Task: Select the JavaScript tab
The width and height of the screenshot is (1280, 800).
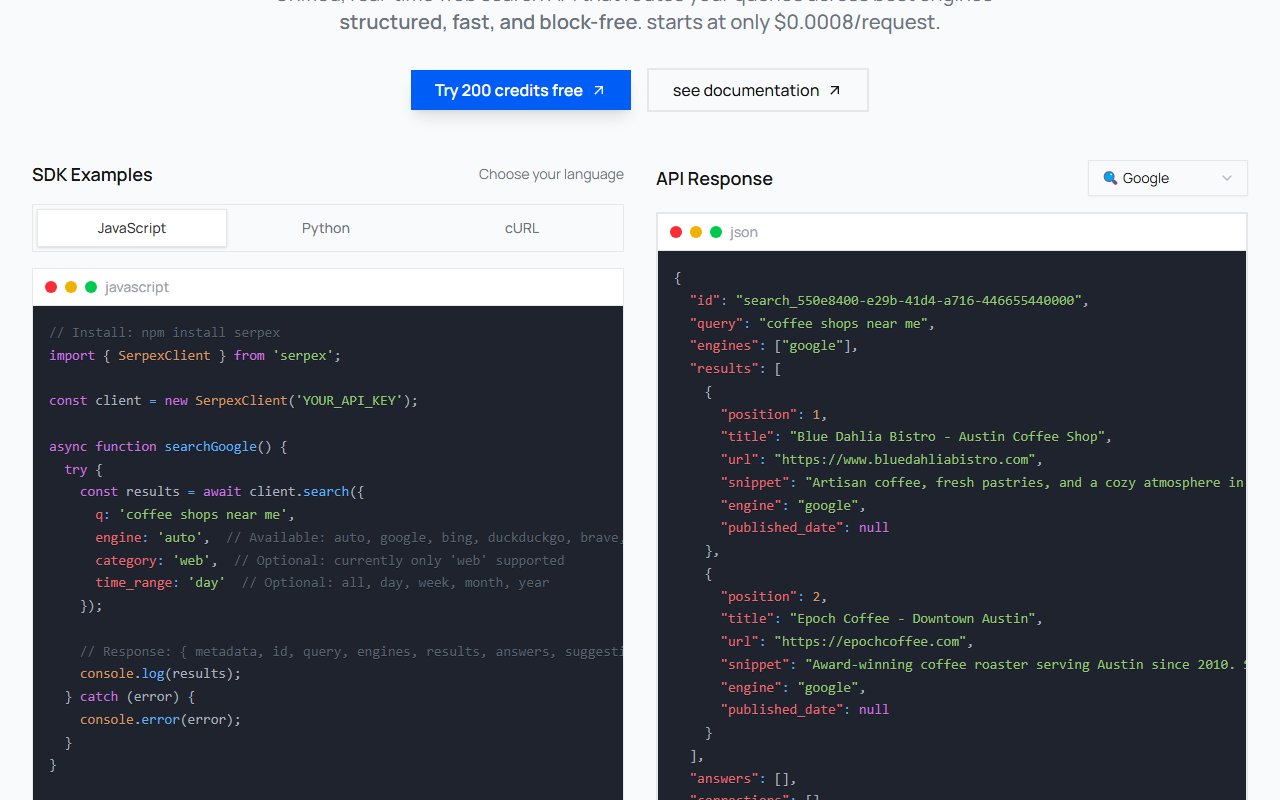Action: coord(131,228)
